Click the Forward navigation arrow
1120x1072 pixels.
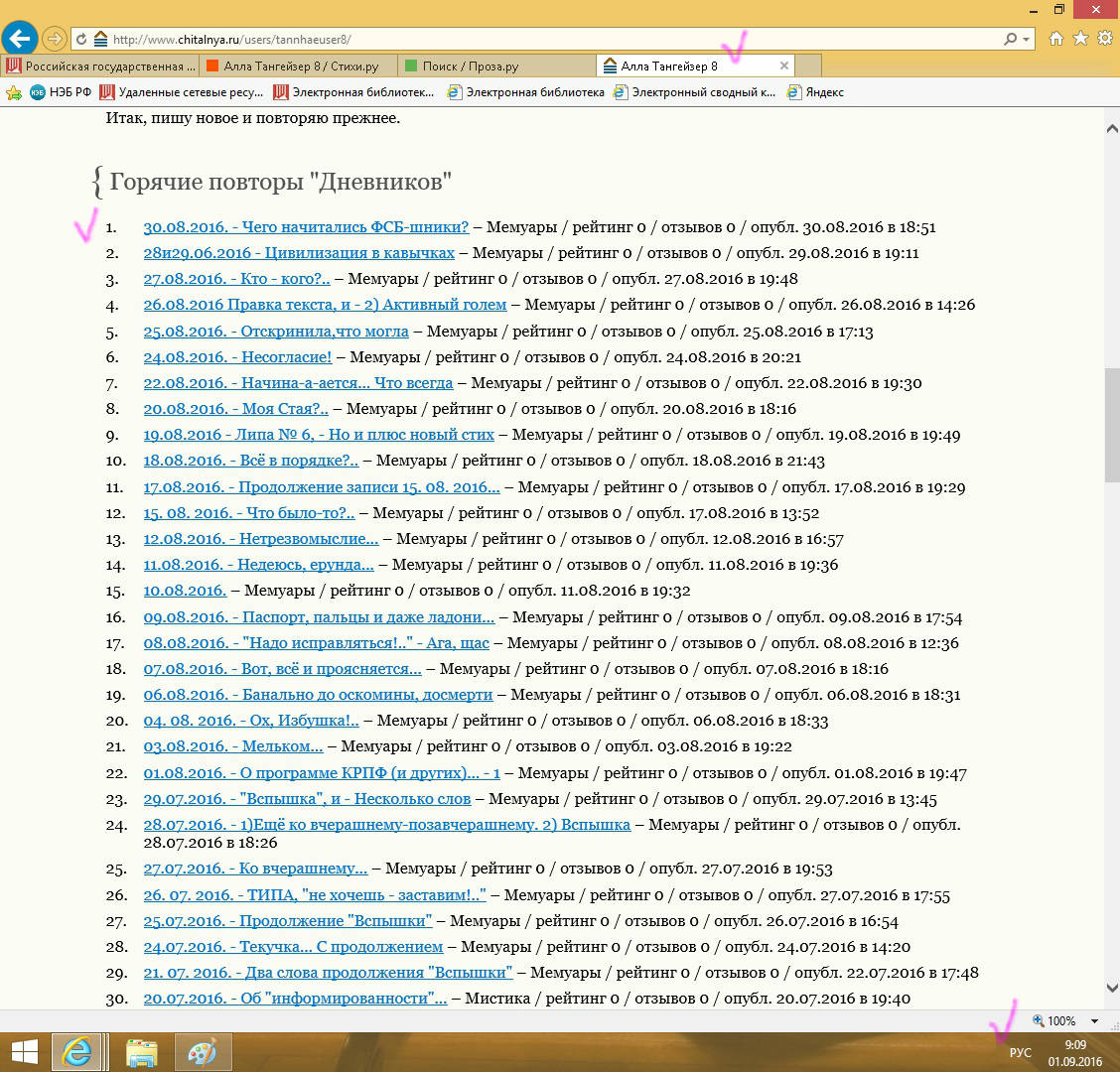(55, 40)
